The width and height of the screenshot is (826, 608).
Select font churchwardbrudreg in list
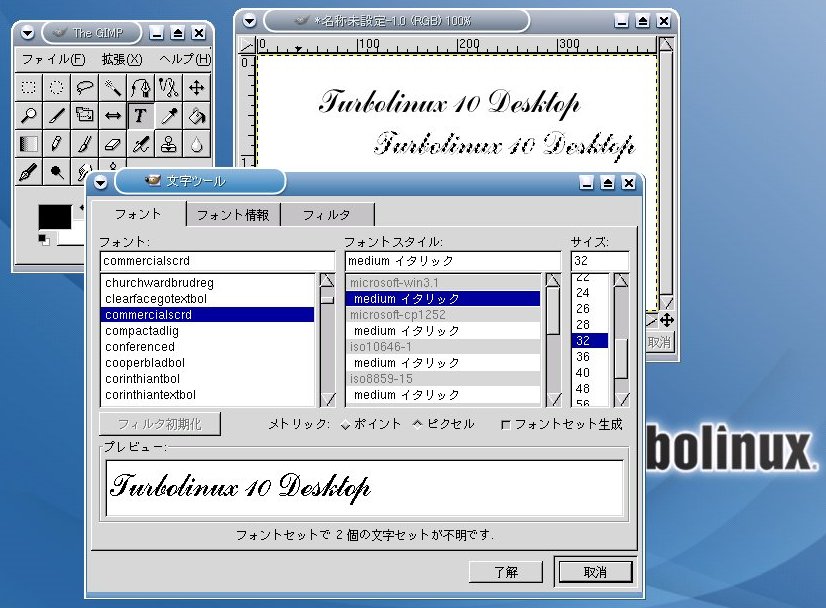point(208,283)
